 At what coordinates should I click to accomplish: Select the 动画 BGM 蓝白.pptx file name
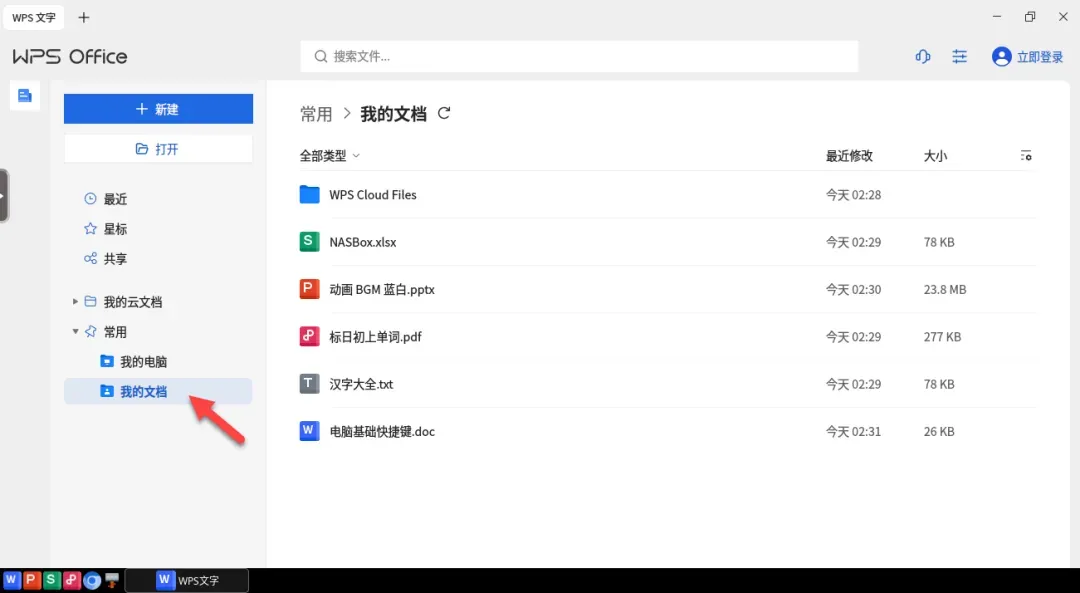click(x=382, y=289)
